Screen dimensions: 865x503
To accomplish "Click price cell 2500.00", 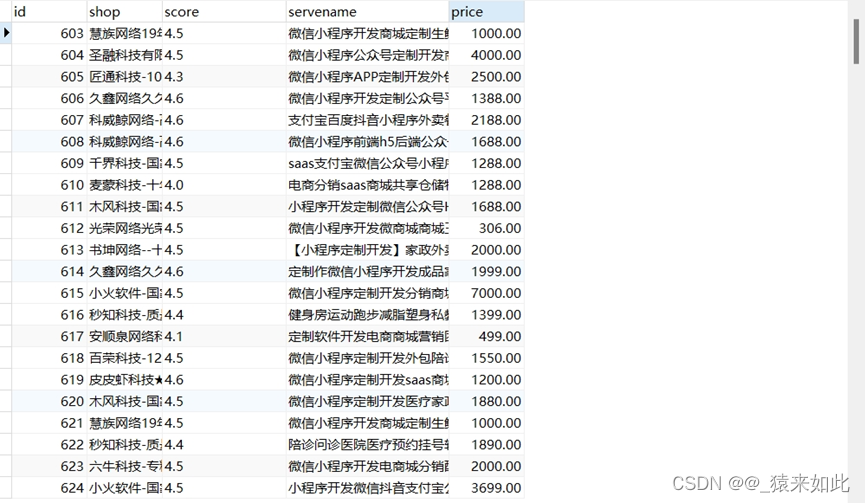I will tap(487, 77).
